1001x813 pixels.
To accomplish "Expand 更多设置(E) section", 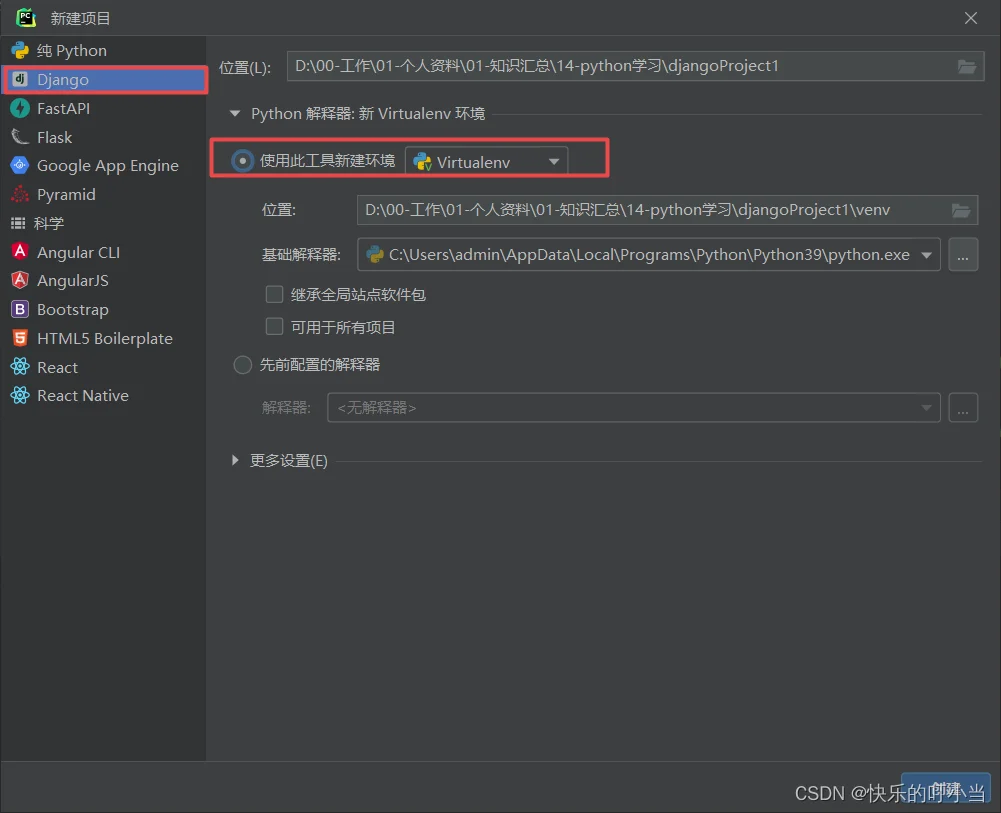I will [235, 460].
